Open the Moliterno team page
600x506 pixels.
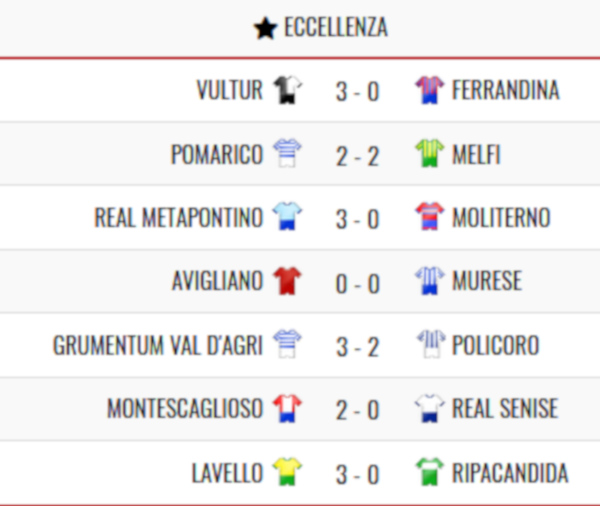501,218
